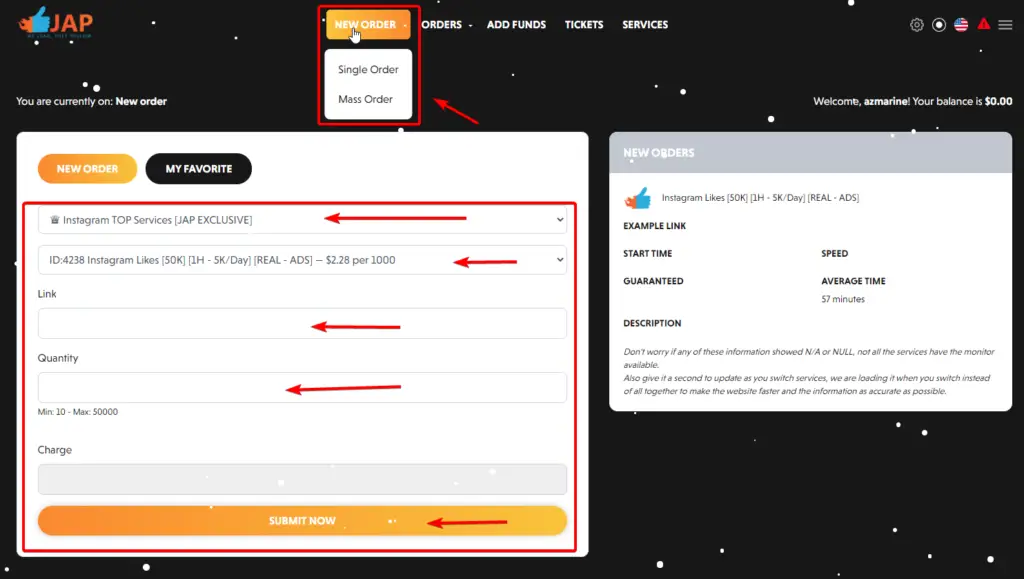The width and height of the screenshot is (1024, 579).
Task: Open the settings gear icon
Action: 917,25
